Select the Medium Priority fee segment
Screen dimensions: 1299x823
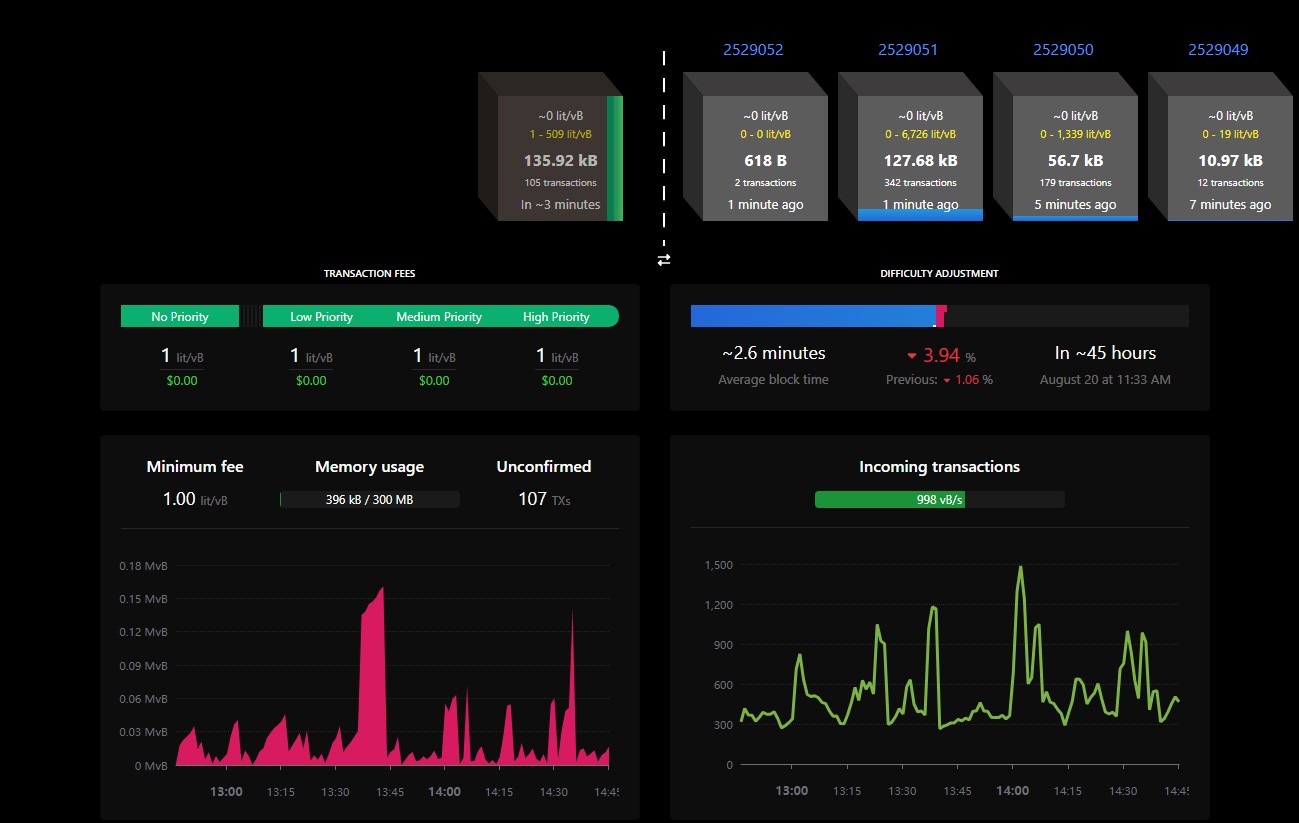(x=439, y=317)
